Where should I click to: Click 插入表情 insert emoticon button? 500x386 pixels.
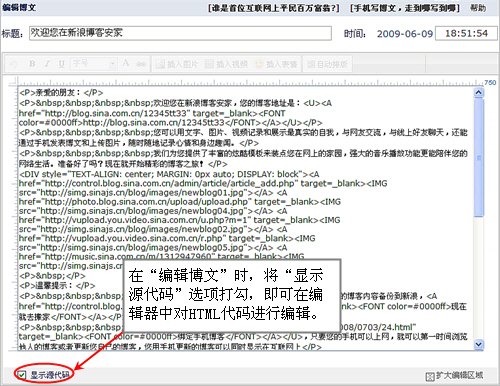[276, 64]
